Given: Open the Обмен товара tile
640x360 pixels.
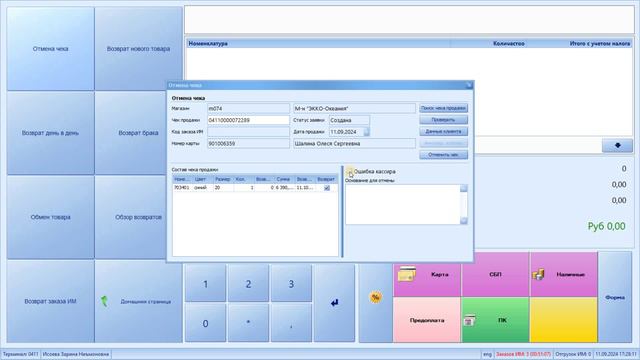Looking at the screenshot, I should [x=50, y=217].
